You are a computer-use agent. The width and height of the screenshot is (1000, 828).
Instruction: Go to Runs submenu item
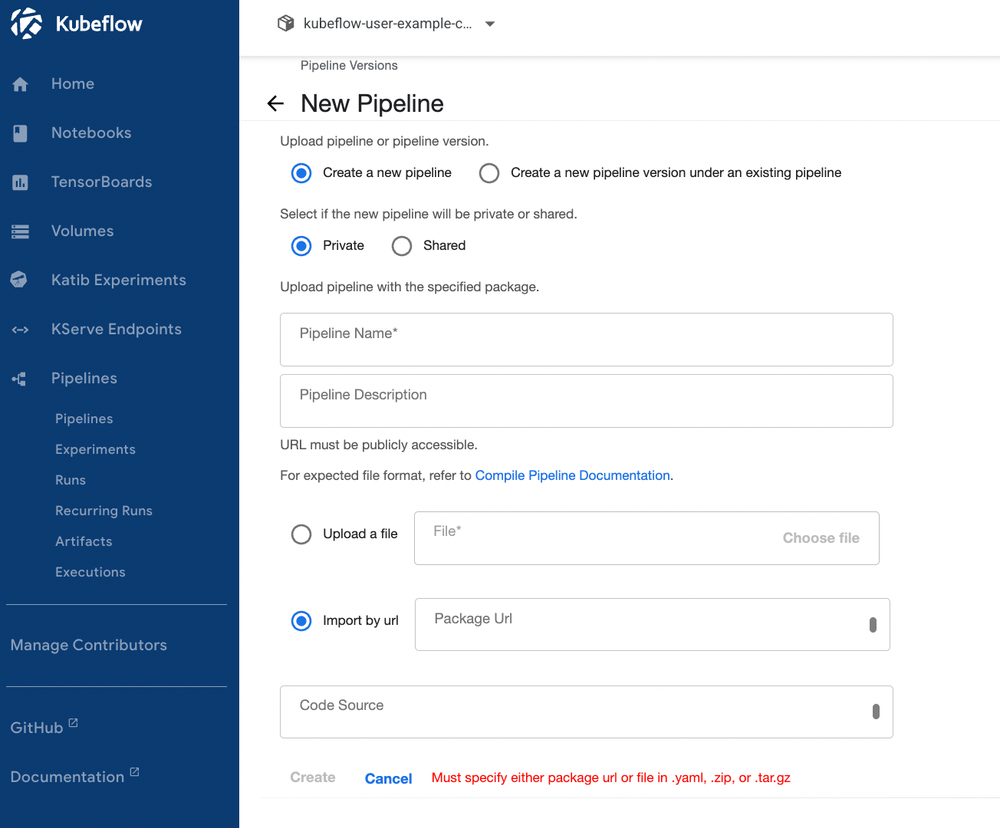(x=70, y=480)
